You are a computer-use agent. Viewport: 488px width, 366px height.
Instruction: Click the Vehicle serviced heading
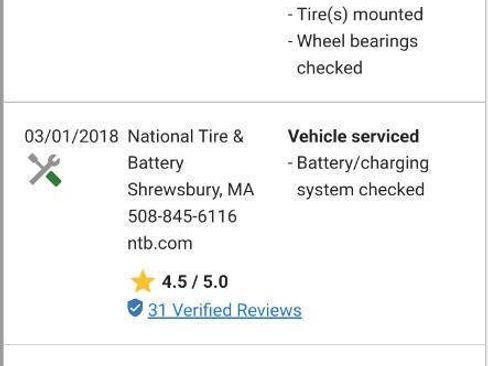point(353,136)
